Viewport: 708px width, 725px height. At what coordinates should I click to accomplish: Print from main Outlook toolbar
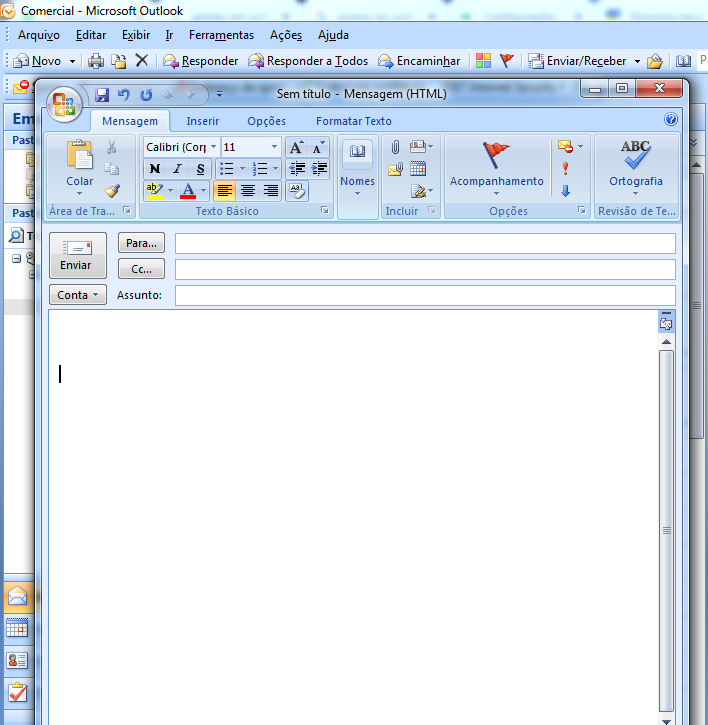pyautogui.click(x=96, y=61)
